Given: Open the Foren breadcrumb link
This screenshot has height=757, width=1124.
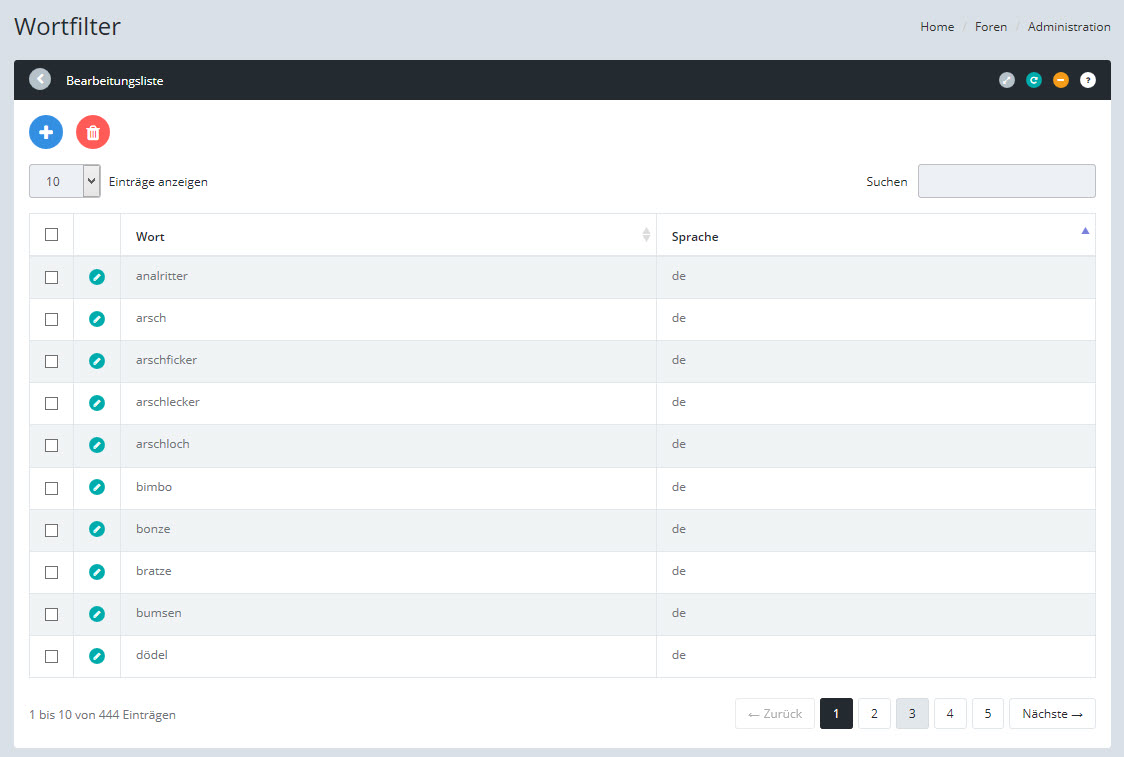Looking at the screenshot, I should 991,27.
